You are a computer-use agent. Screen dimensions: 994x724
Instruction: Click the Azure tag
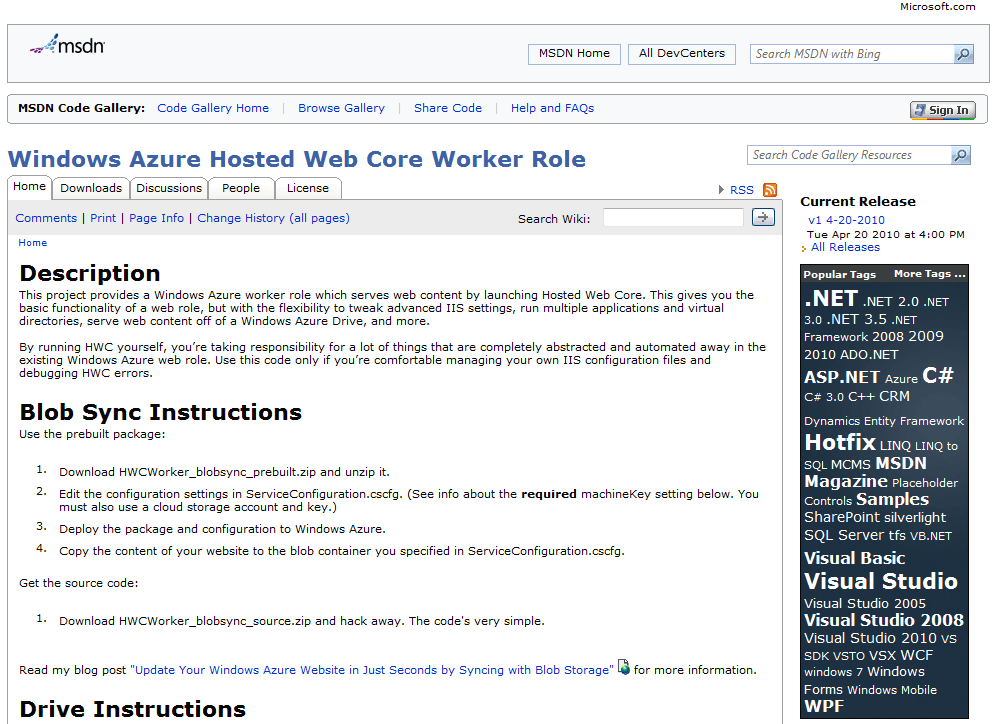coord(901,379)
